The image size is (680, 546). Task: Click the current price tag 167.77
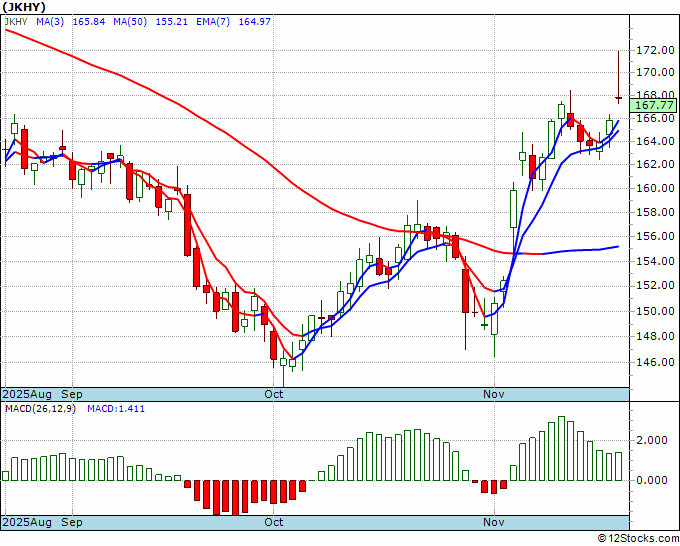tap(654, 105)
